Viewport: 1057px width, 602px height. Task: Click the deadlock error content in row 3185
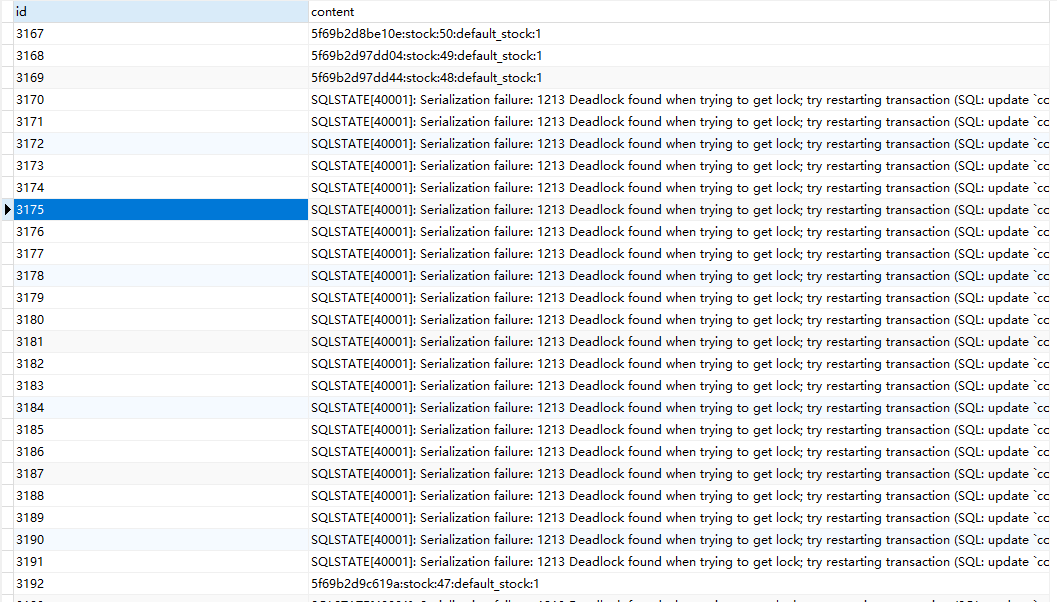pos(679,430)
